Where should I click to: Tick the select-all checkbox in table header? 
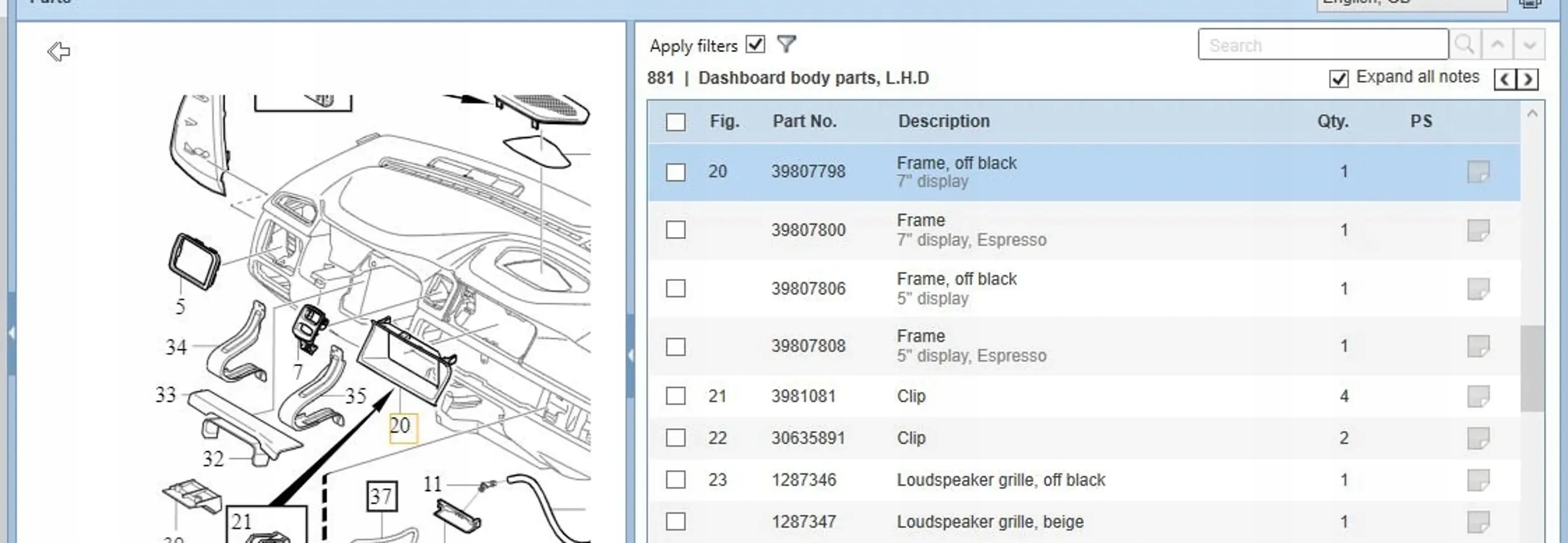(675, 122)
